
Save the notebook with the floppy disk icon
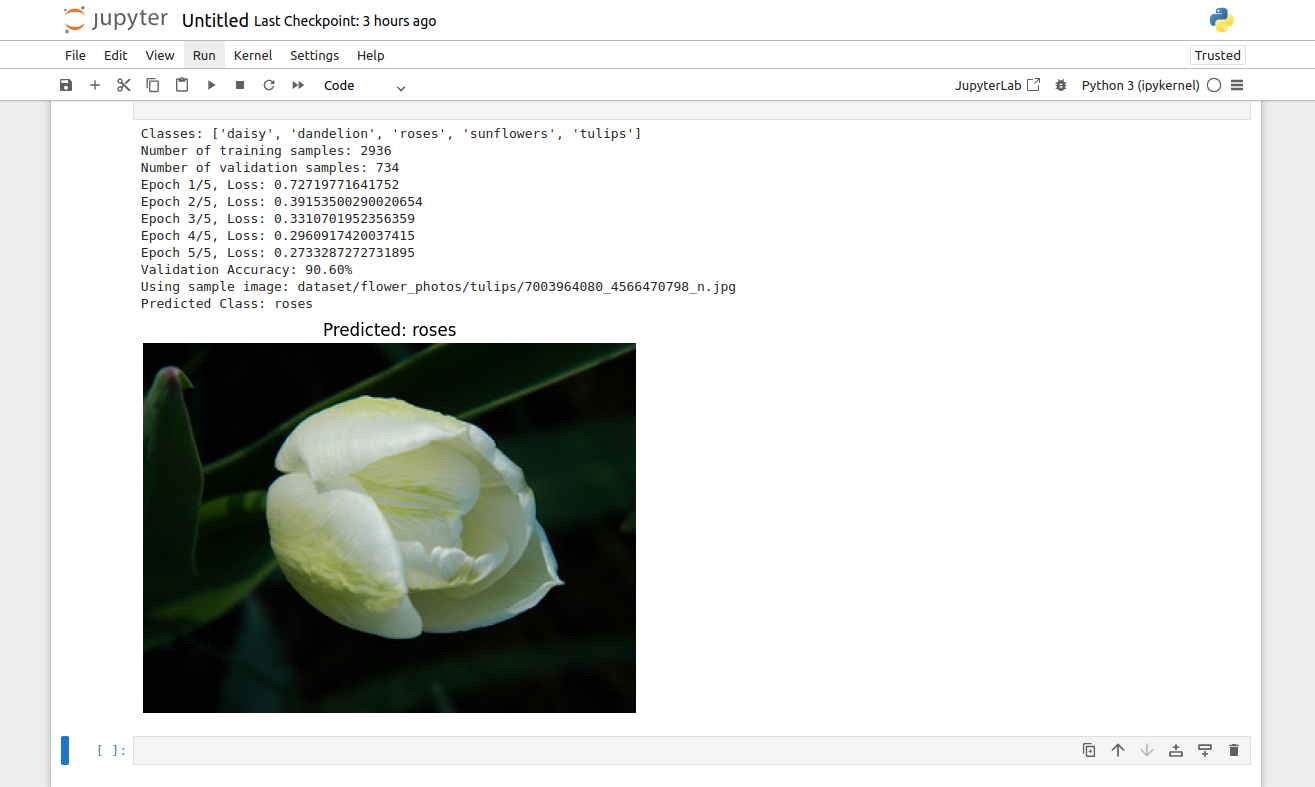coord(66,86)
